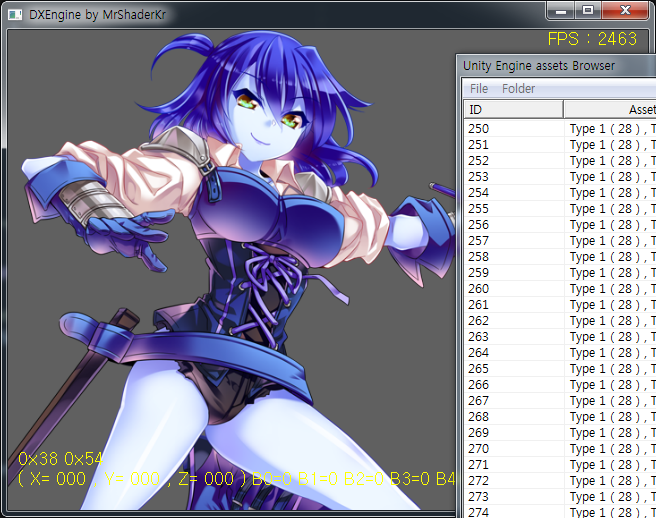Select asset row with ID 258
This screenshot has width=656, height=518.
560,256
